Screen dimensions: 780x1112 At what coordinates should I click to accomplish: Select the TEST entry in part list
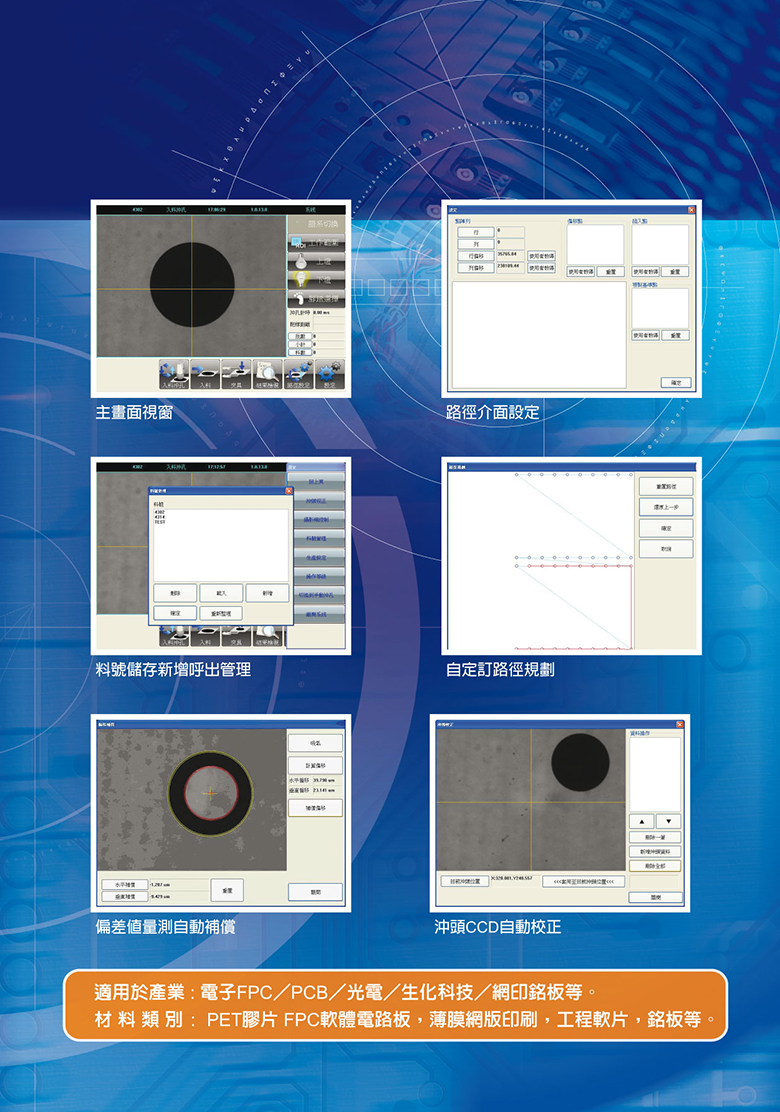[x=160, y=522]
